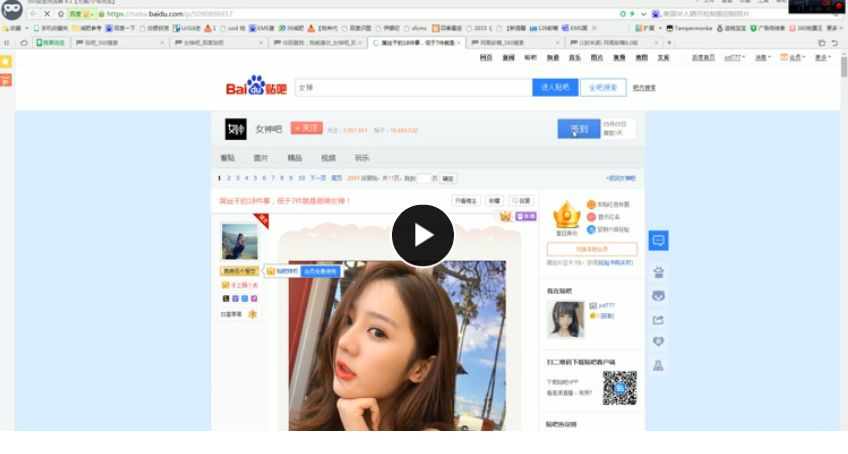Open the new tab plus button
The image size is (848, 454).
(x=669, y=42)
